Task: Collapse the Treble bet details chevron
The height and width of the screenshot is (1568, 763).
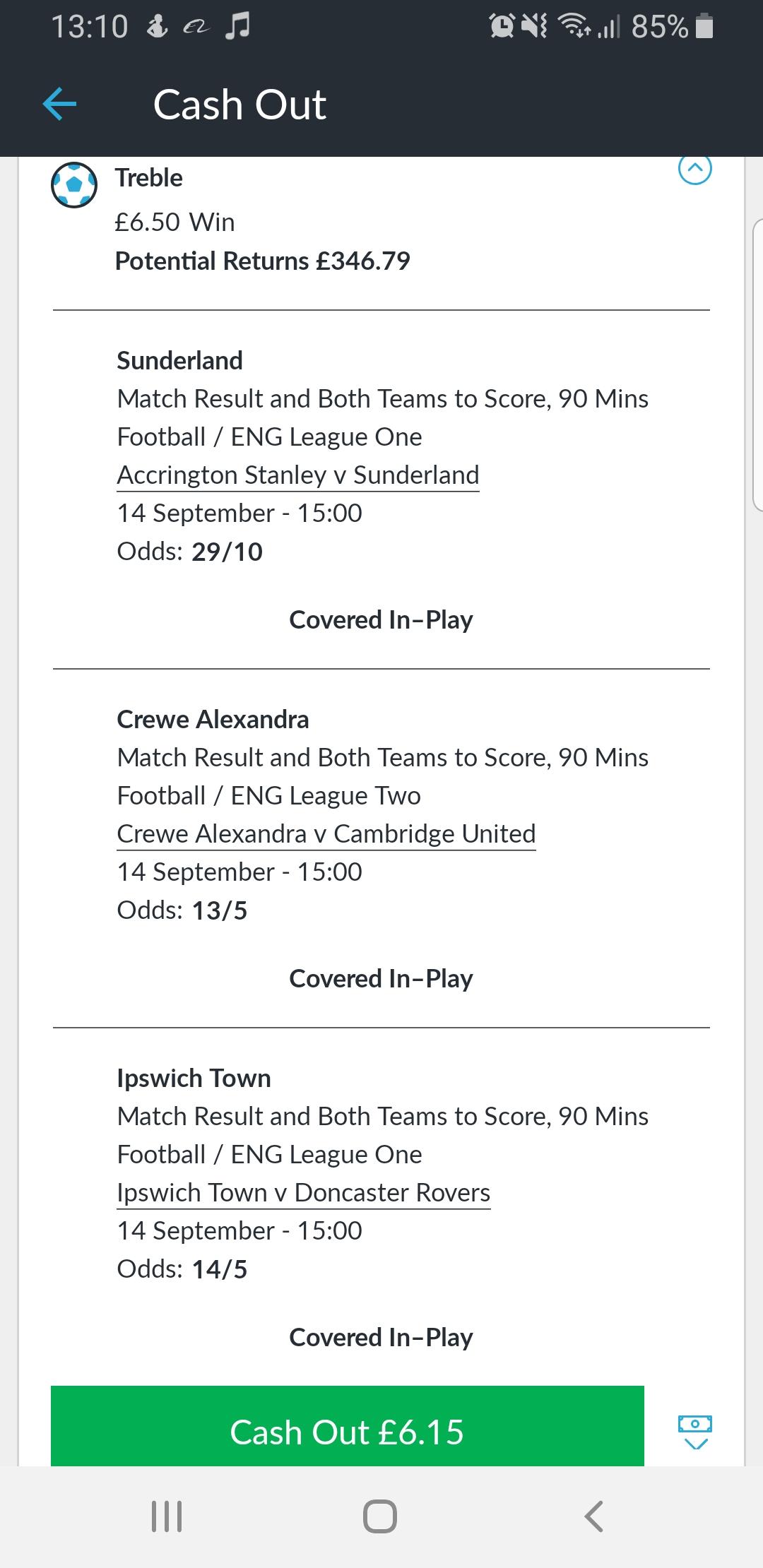Action: 695,170
